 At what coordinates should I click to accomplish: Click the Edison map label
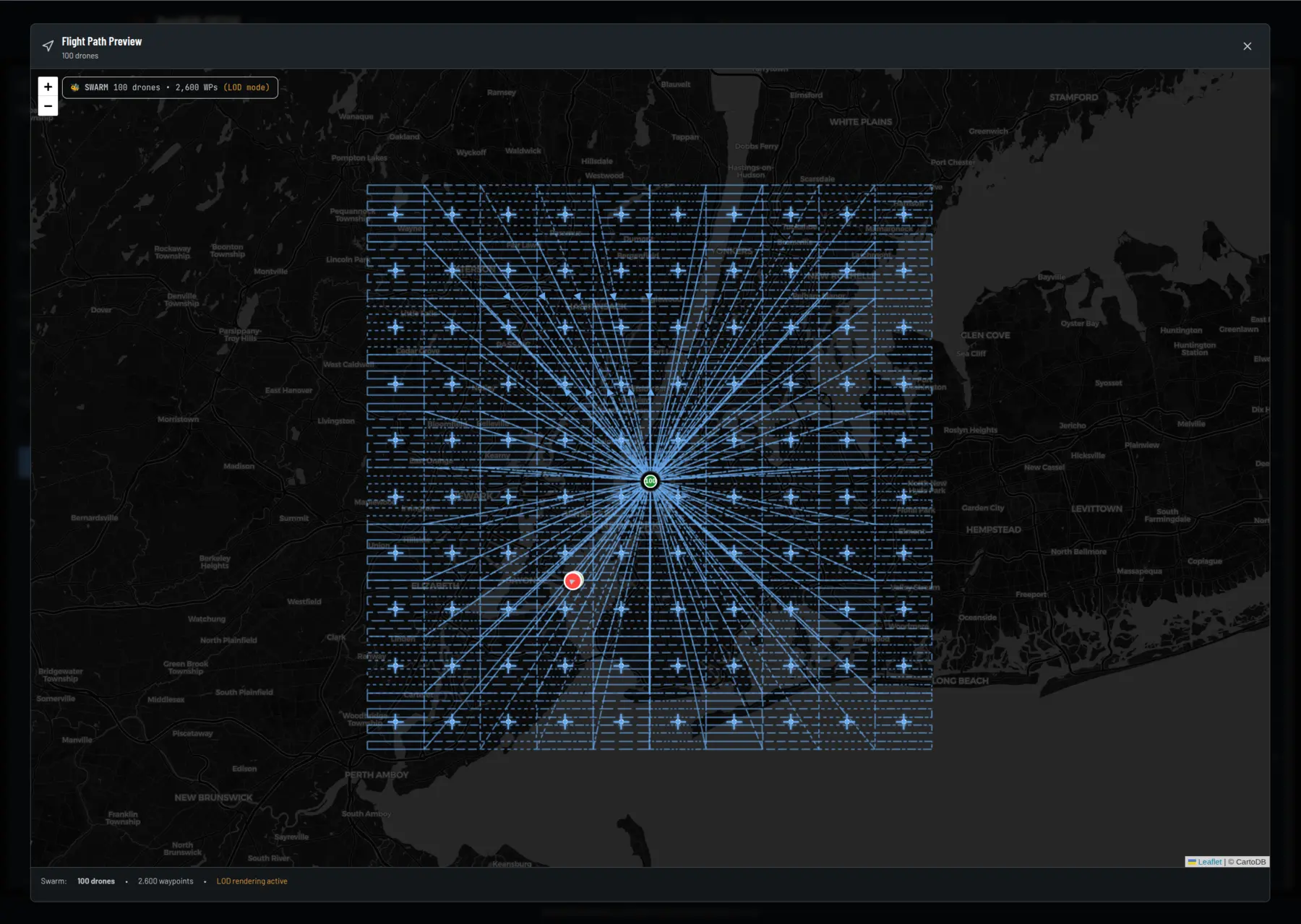click(244, 769)
